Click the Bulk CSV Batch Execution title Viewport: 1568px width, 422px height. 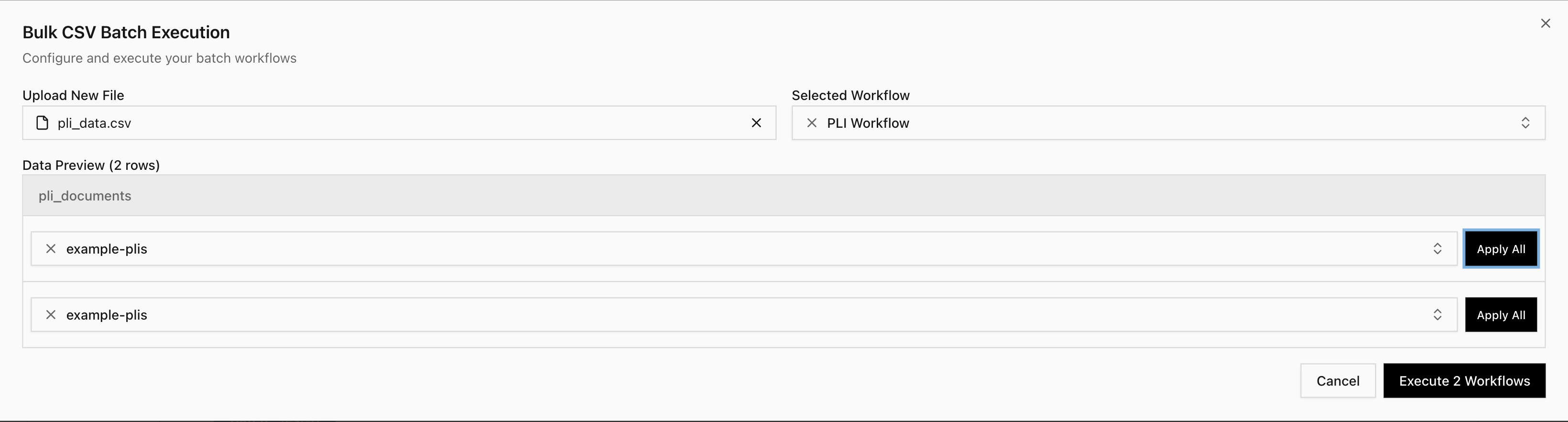tap(125, 32)
